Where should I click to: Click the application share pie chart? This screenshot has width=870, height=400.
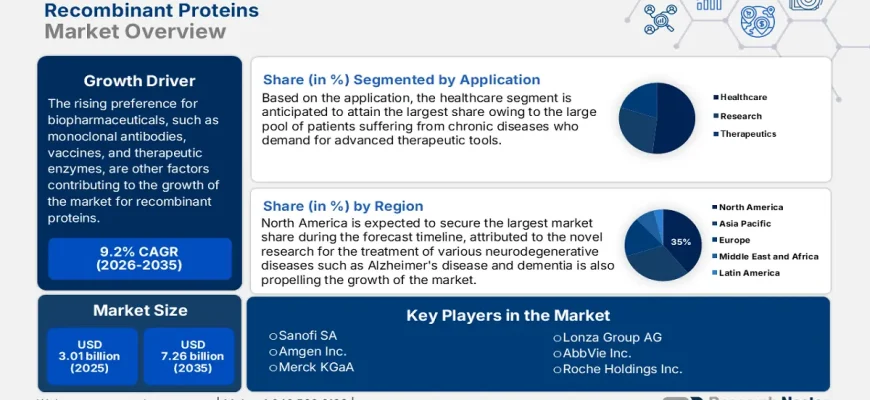656,118
